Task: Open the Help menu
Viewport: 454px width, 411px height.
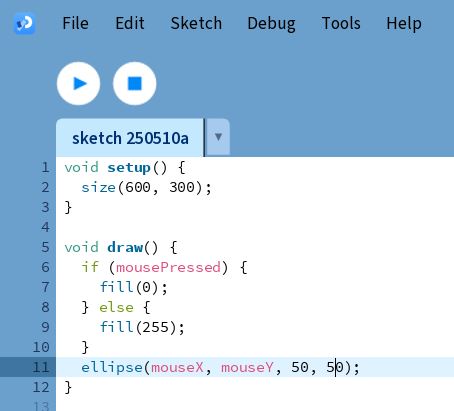Action: pyautogui.click(x=404, y=24)
